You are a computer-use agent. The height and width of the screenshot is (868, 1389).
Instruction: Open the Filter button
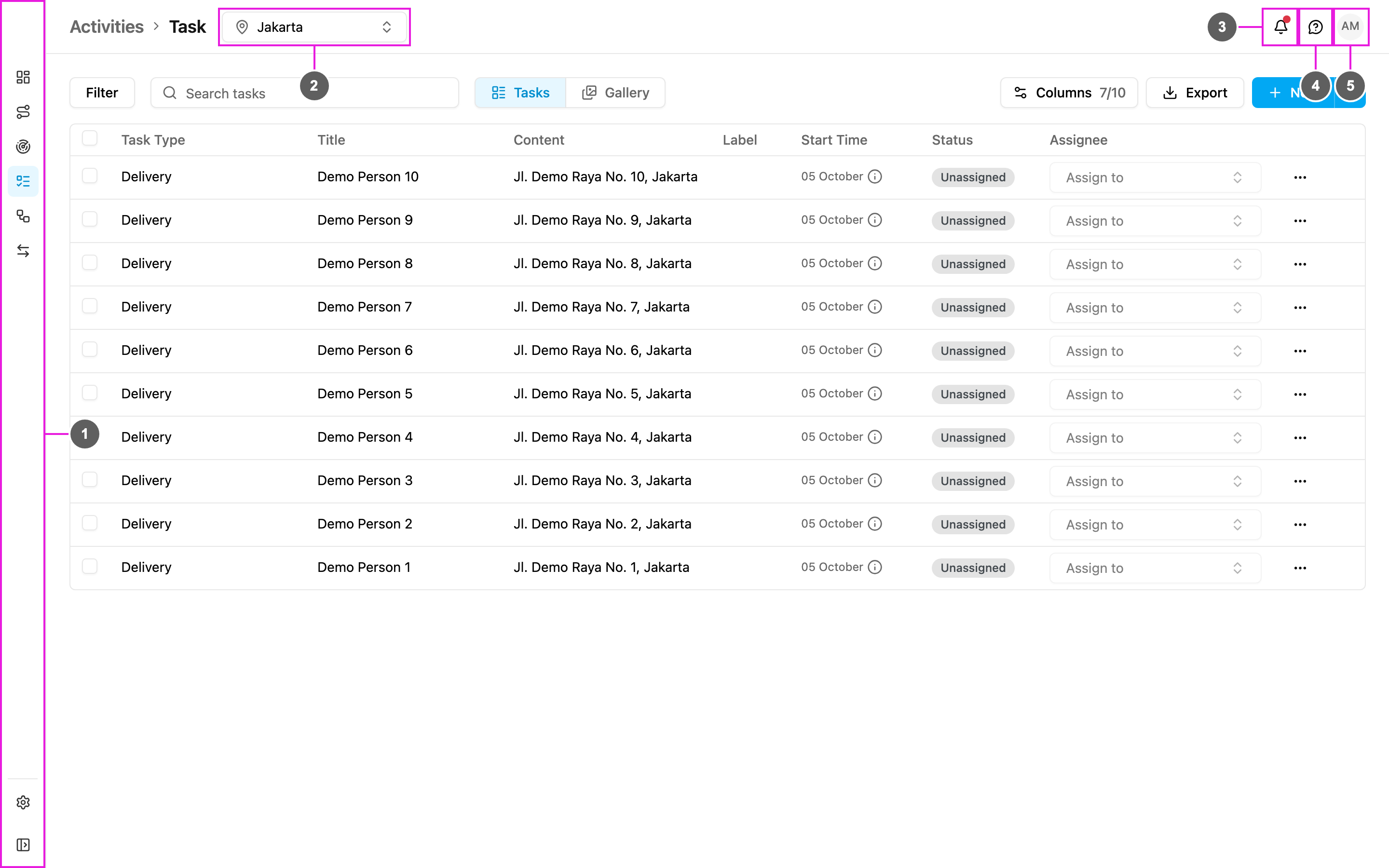tap(102, 93)
